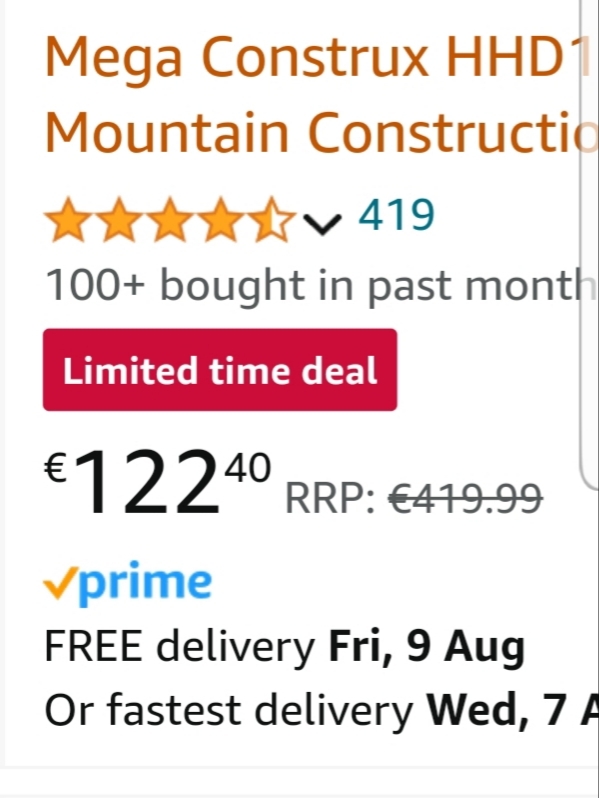
Task: Click the Mountain Construction title line
Action: pos(321,132)
